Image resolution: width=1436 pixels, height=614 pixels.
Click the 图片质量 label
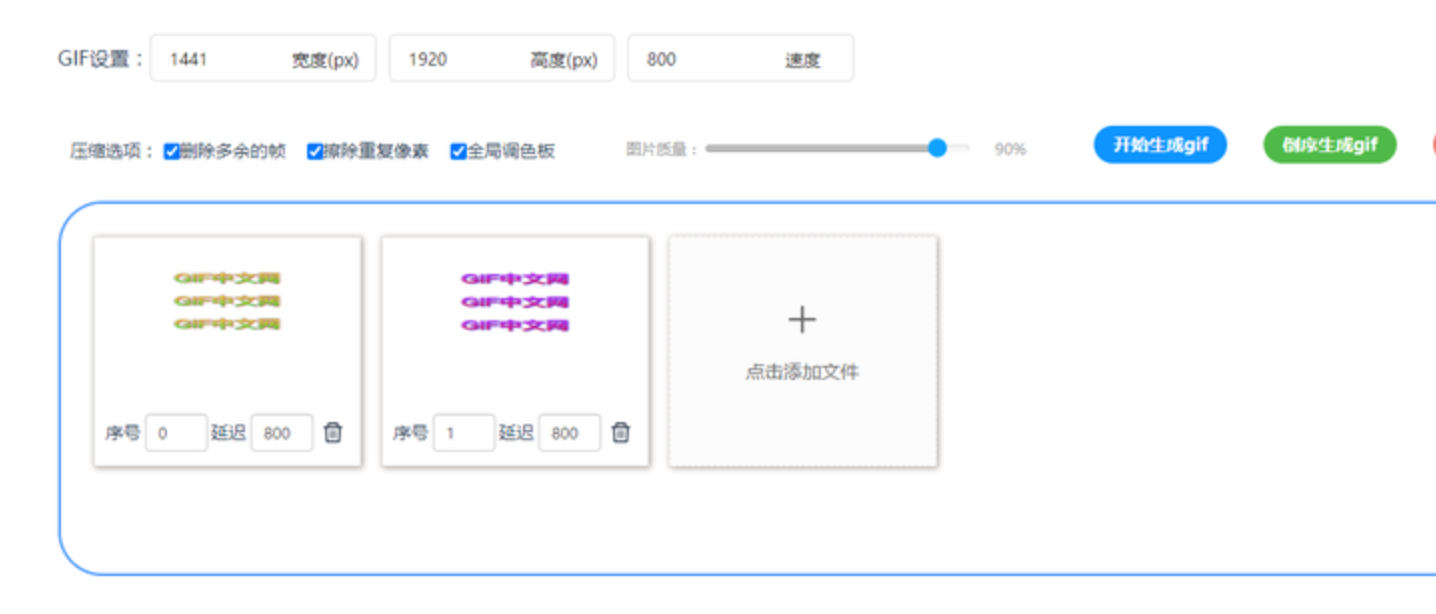click(661, 149)
